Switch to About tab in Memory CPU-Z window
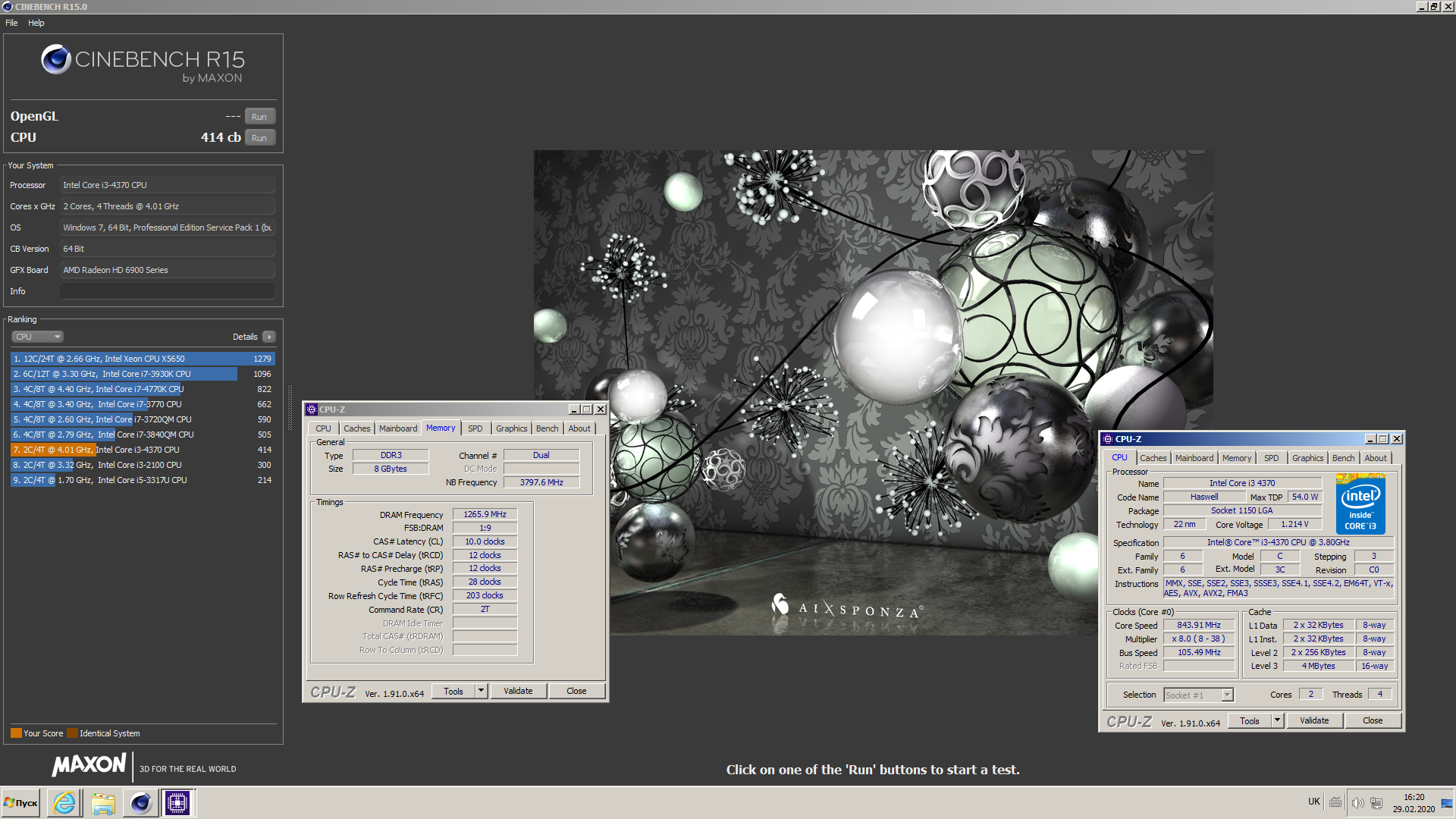Screen dimensions: 1456x819 579,428
